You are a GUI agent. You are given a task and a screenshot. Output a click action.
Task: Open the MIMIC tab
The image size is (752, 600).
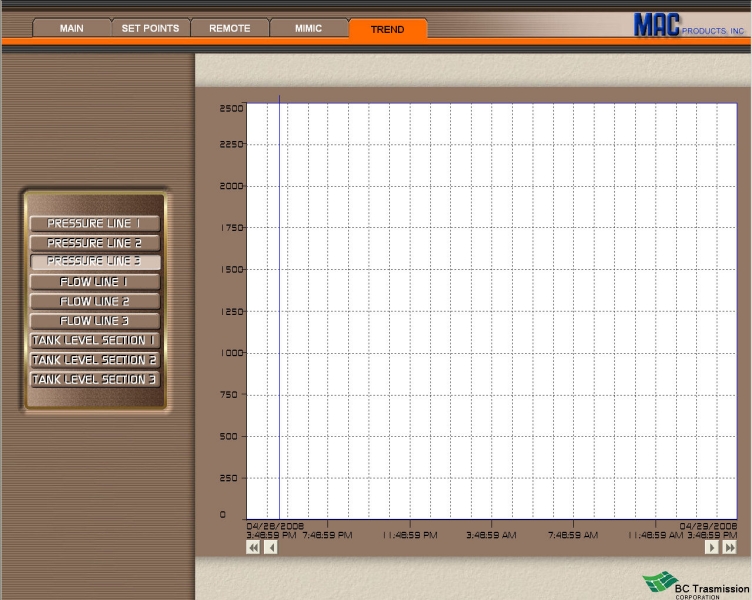tap(308, 28)
